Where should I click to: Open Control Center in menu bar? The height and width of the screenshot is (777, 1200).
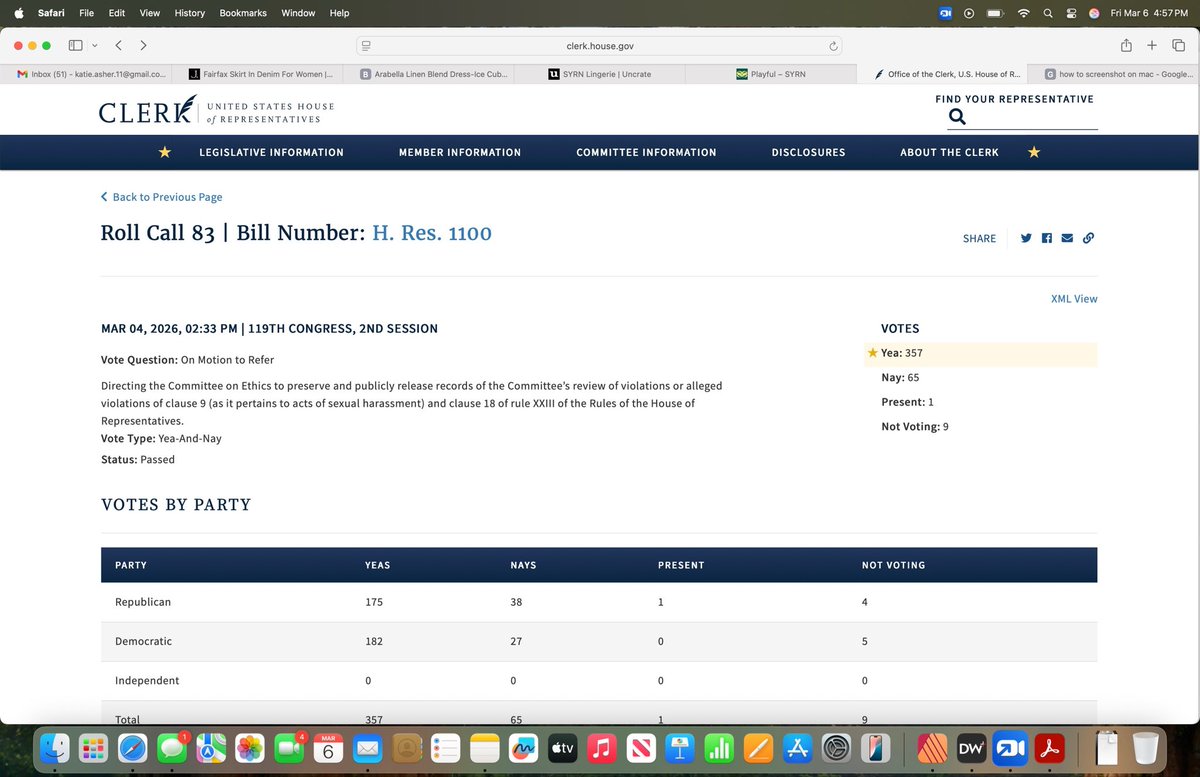tap(1071, 13)
